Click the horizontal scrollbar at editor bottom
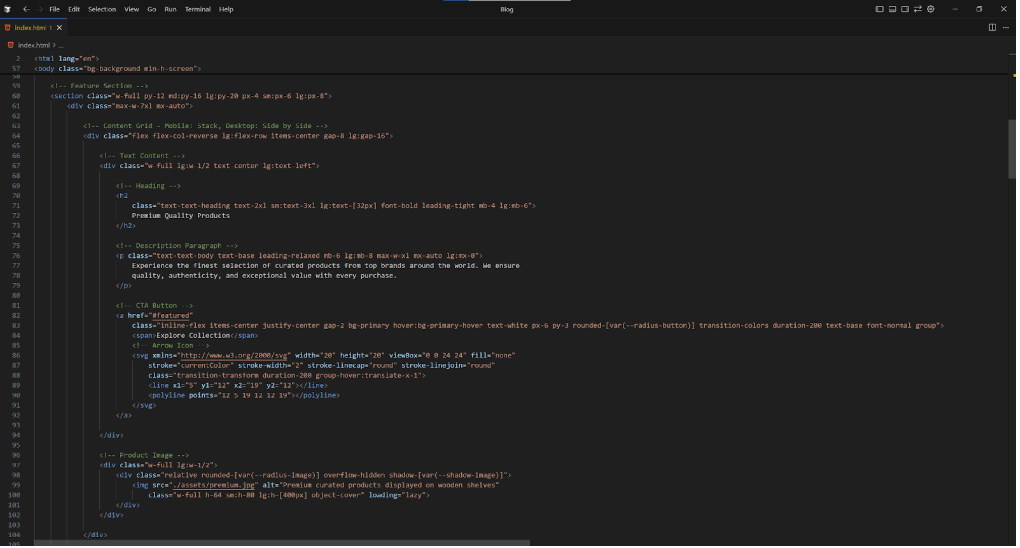 pos(280,543)
